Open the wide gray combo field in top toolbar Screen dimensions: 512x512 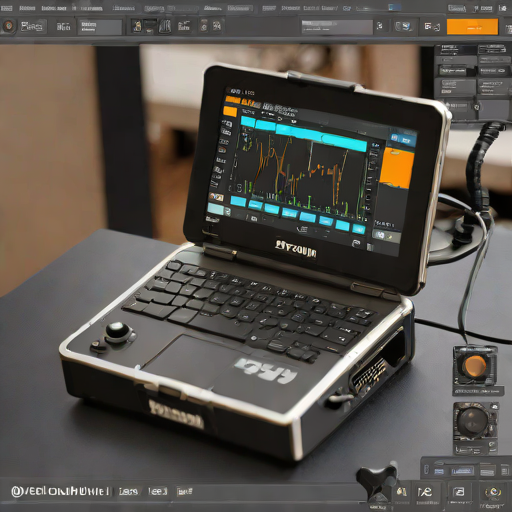tap(337, 27)
